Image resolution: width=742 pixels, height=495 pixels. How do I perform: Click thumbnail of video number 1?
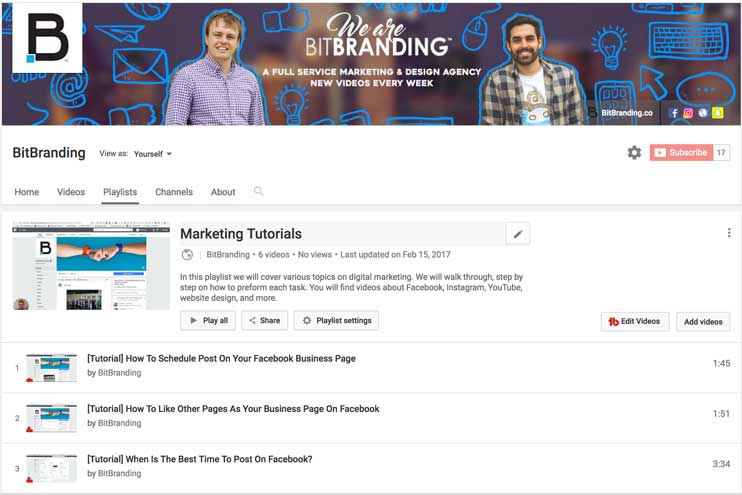[x=52, y=368]
